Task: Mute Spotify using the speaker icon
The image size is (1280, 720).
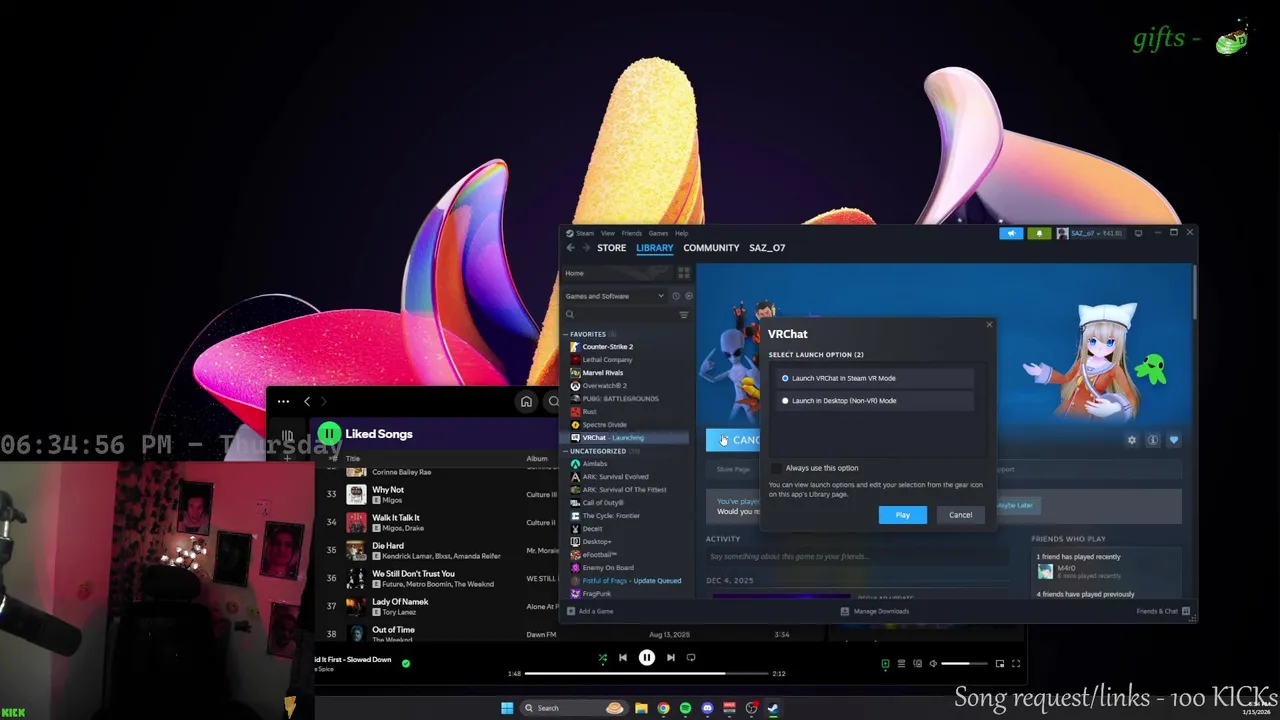Action: tap(933, 664)
